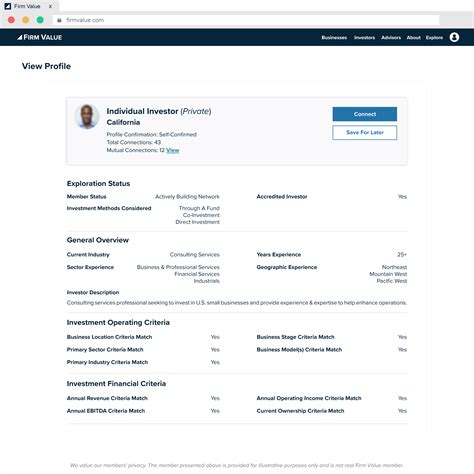Click Primary Sector Criteria Match label
This screenshot has width=474, height=474.
tap(105, 350)
